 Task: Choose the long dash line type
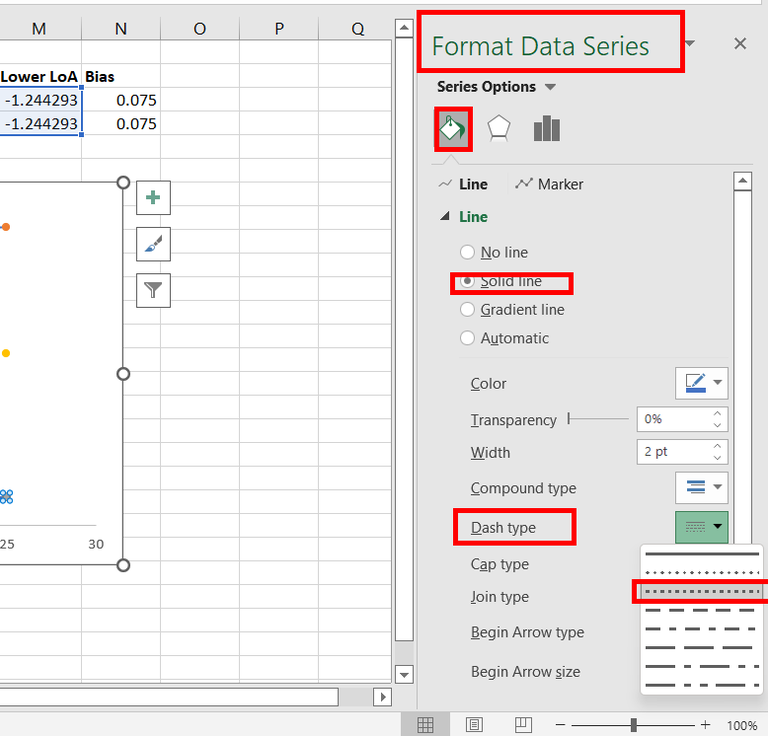click(x=702, y=647)
